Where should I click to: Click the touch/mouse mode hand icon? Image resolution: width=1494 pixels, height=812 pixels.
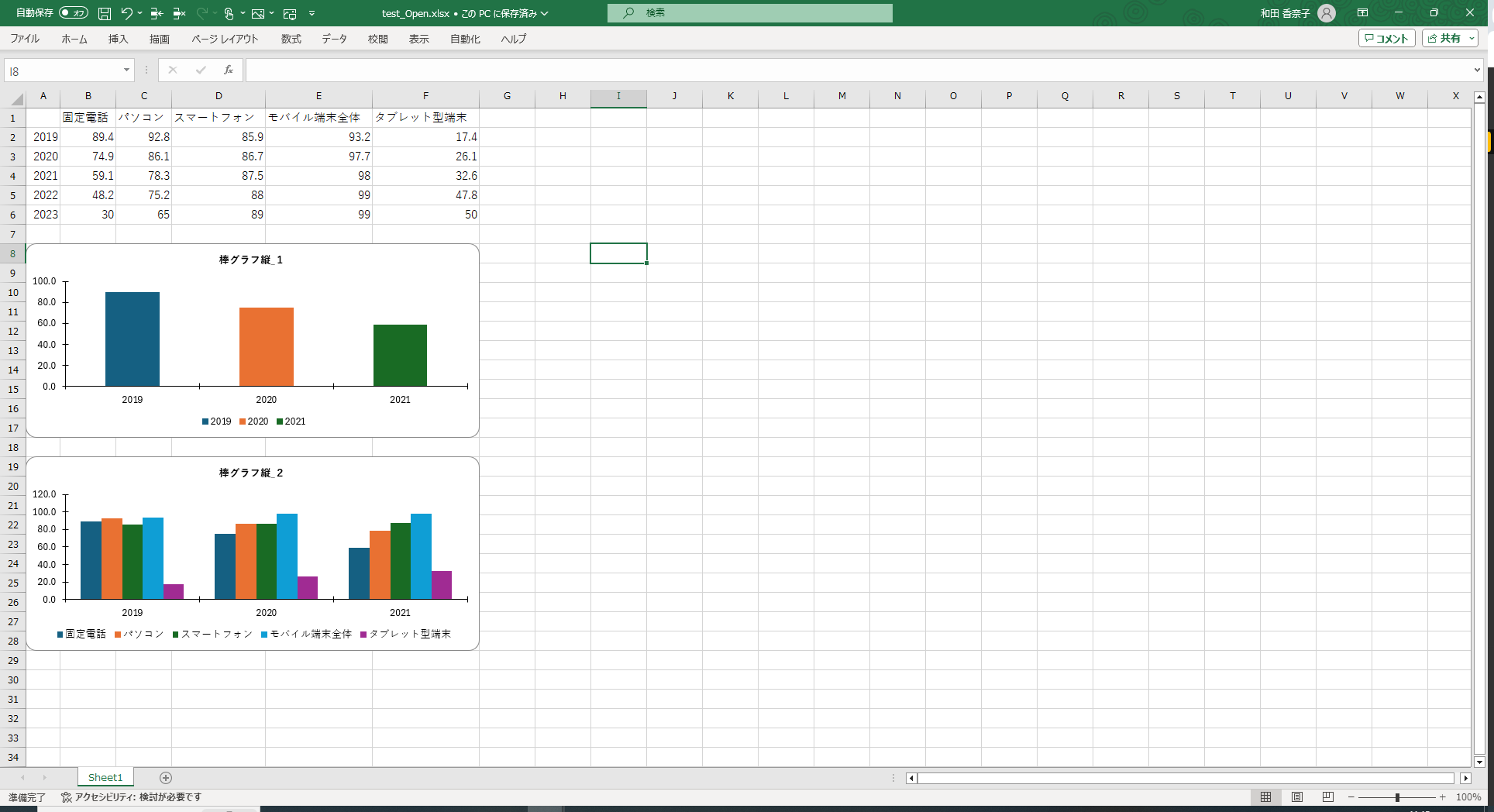[229, 13]
